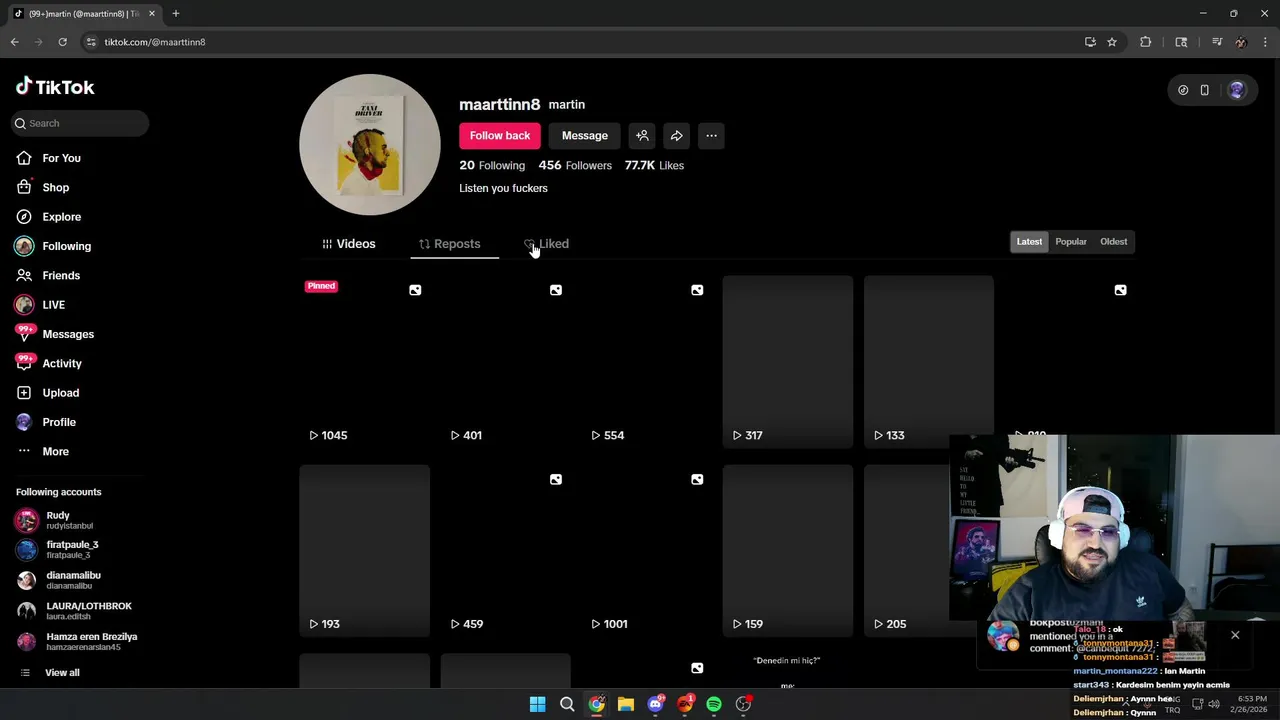Viewport: 1280px width, 720px height.
Task: Bookmark this page with the star
Action: point(1112,42)
